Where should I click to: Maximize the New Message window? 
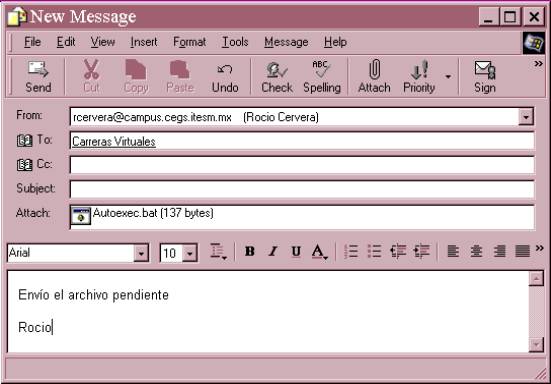pyautogui.click(x=510, y=17)
